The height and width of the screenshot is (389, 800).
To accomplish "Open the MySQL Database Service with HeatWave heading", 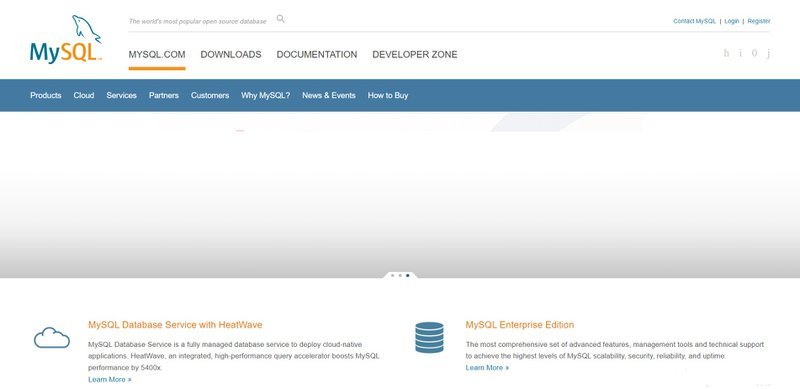I will 175,325.
